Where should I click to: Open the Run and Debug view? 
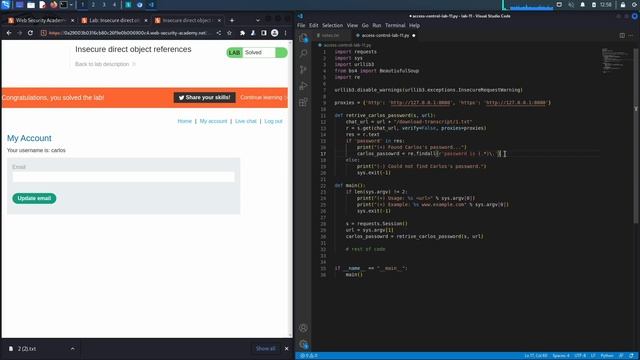point(303,86)
